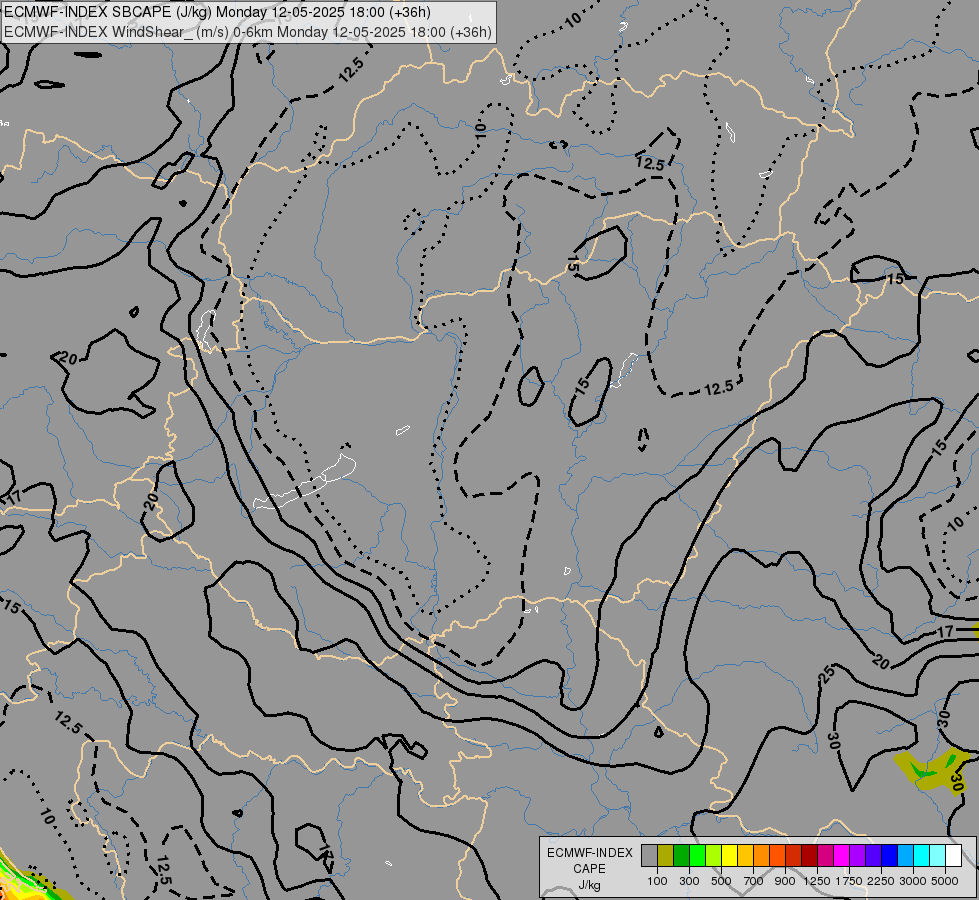Screen dimensions: 979x900
Task: Click the WindShear 0-6km title line
Action: [248, 32]
